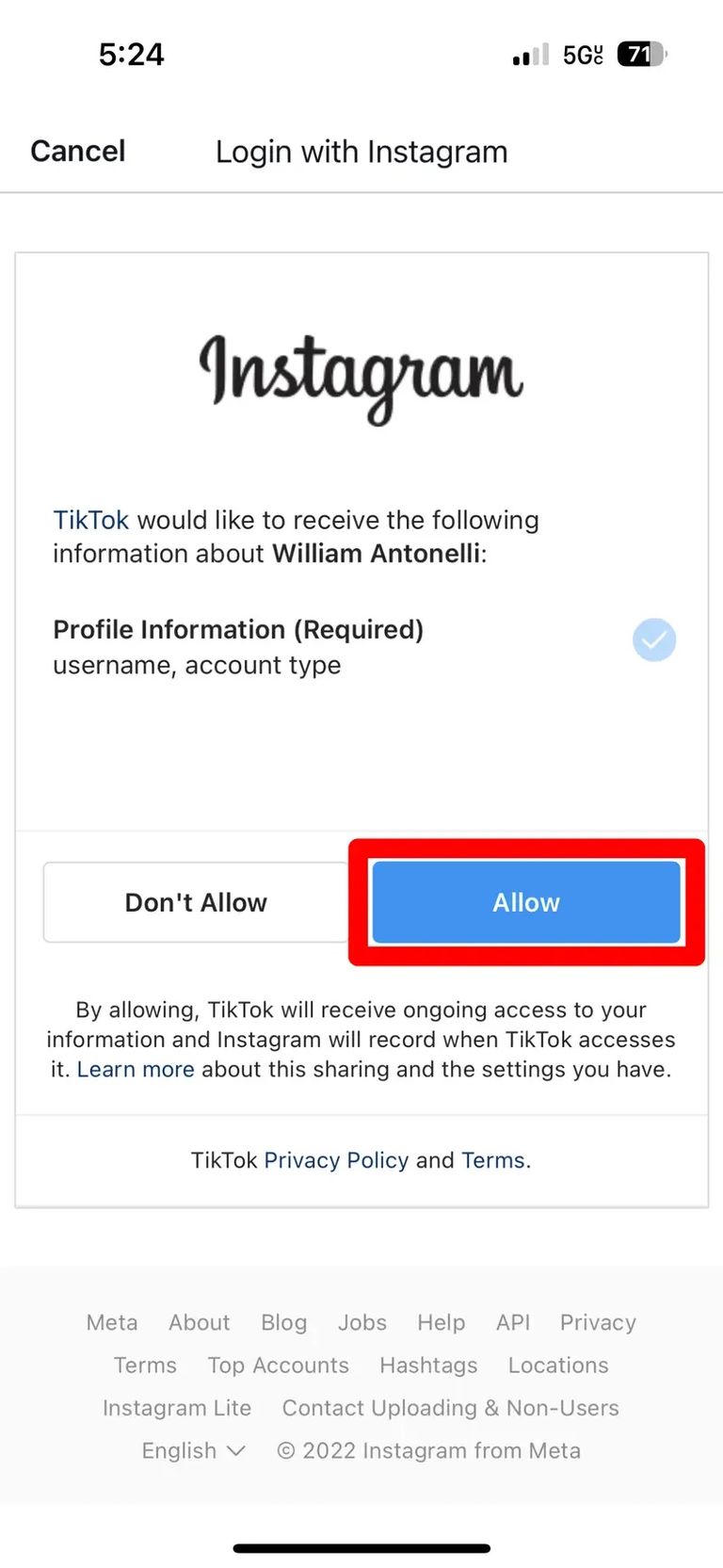The height and width of the screenshot is (1568, 723).
Task: Tap the cellular signal bars icon
Action: click(x=531, y=55)
